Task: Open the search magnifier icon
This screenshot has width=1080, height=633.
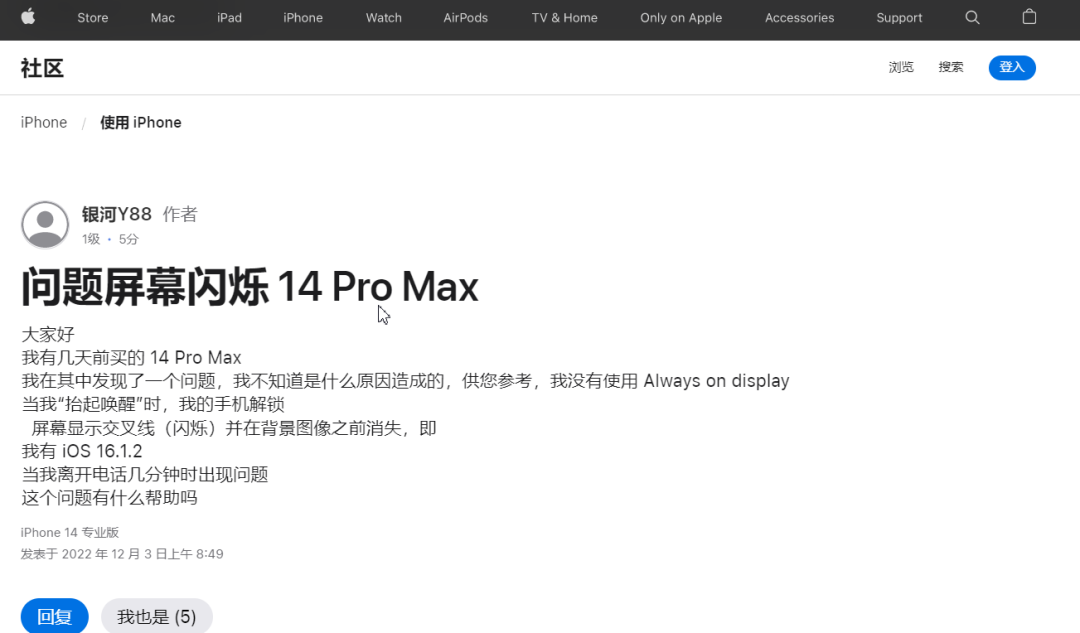Action: point(972,18)
